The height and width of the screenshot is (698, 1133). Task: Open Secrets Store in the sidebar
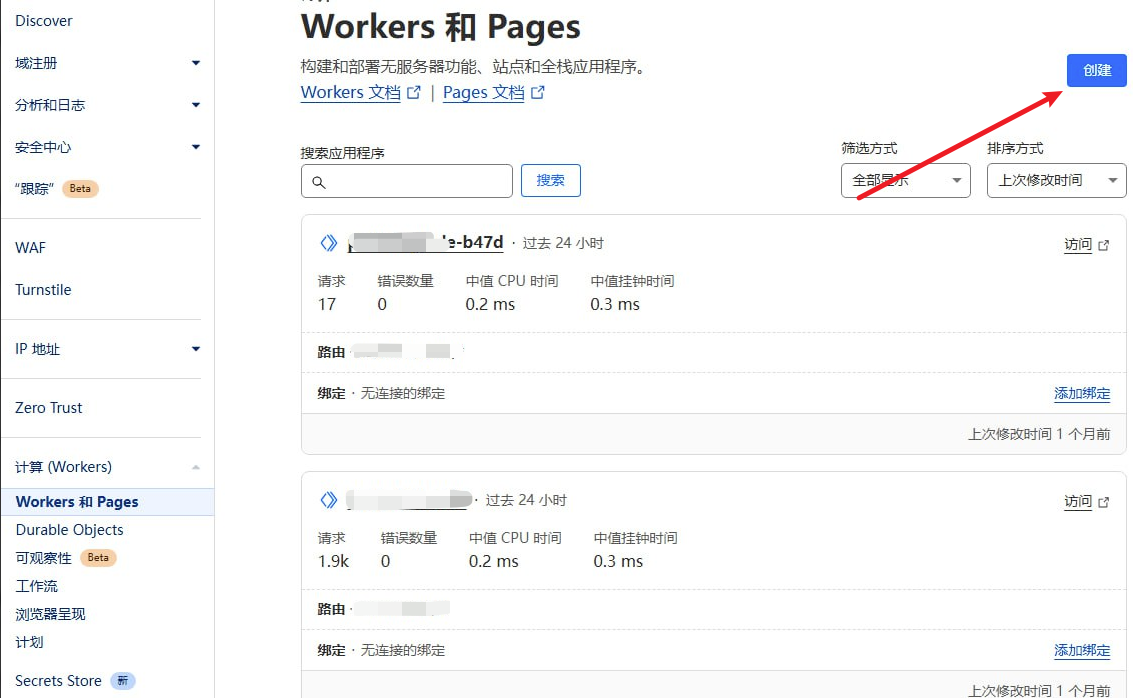click(74, 681)
